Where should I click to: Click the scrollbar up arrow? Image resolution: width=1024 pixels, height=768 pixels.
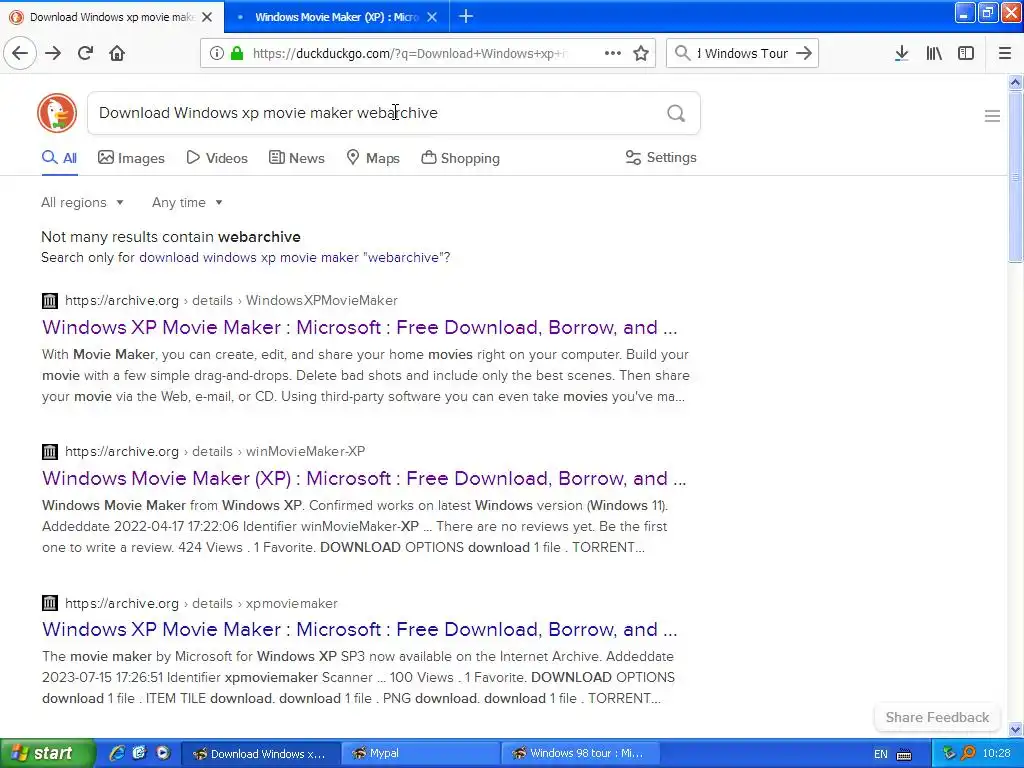click(1015, 82)
